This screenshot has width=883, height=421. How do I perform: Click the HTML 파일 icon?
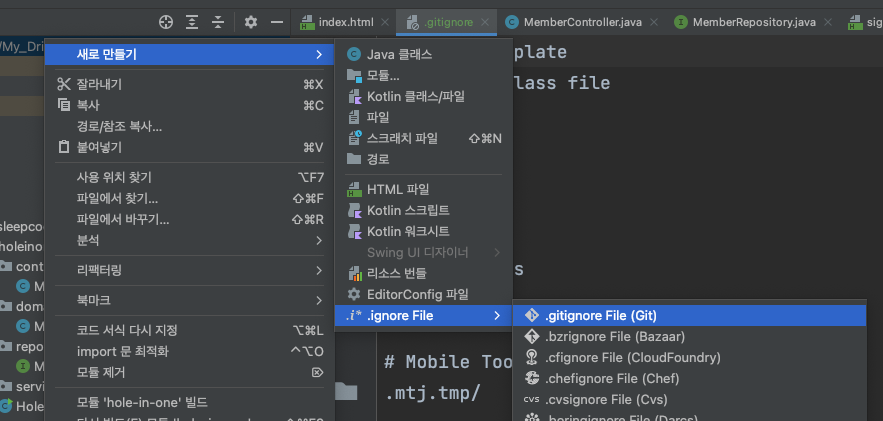point(354,190)
